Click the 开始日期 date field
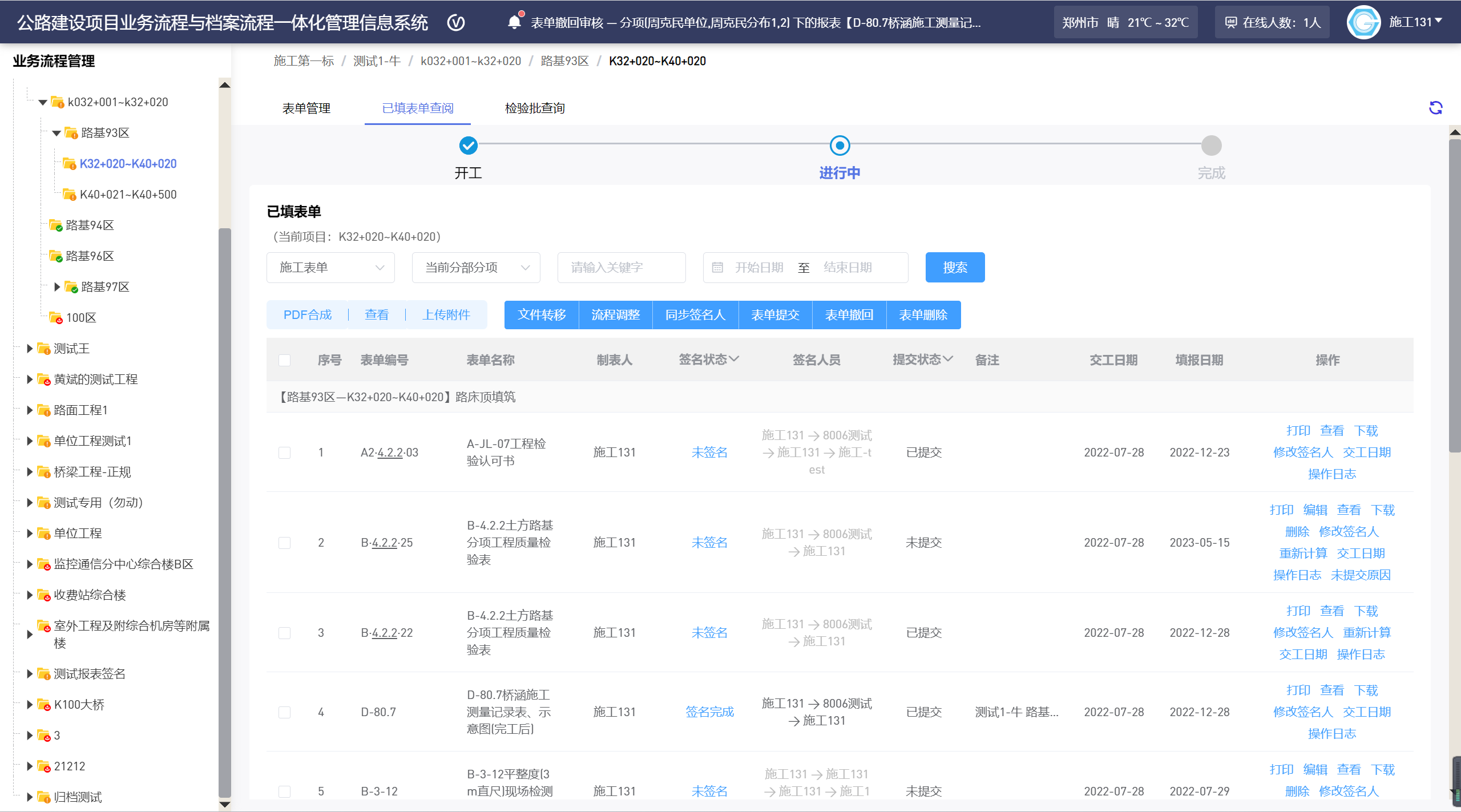 (x=759, y=268)
